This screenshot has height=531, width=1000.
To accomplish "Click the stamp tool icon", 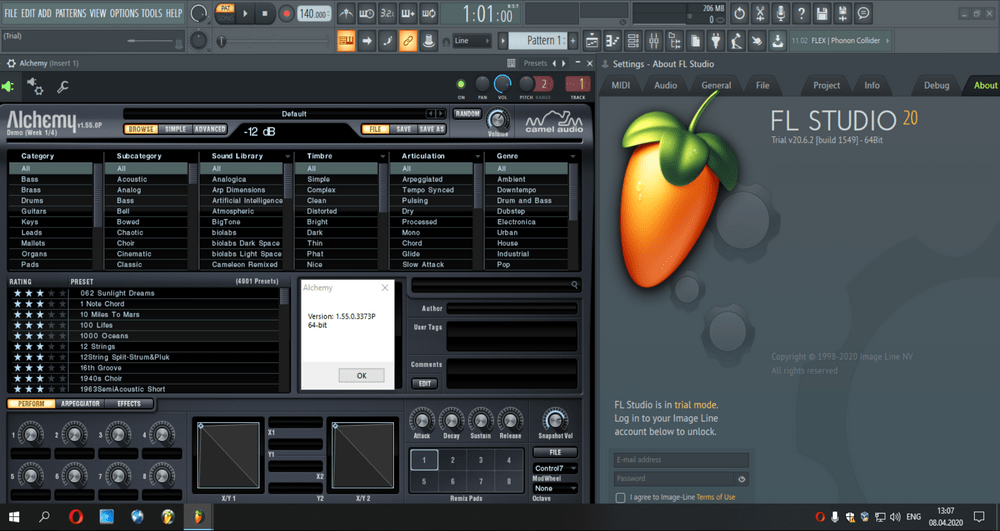I will pyautogui.click(x=429, y=41).
